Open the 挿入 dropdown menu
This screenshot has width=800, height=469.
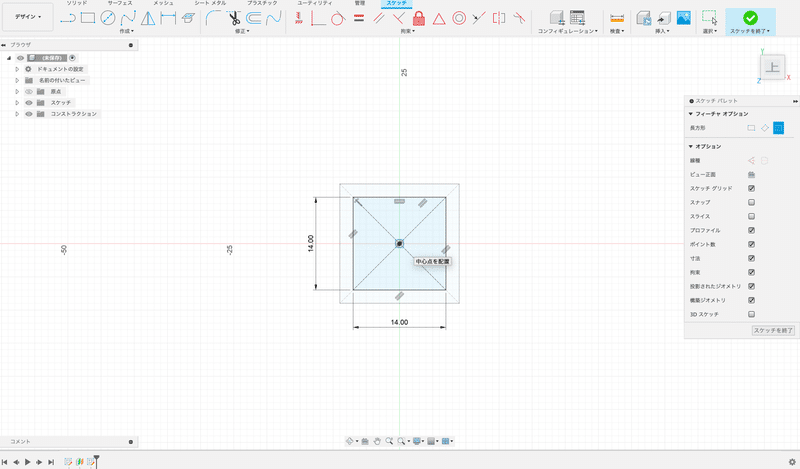point(662,31)
